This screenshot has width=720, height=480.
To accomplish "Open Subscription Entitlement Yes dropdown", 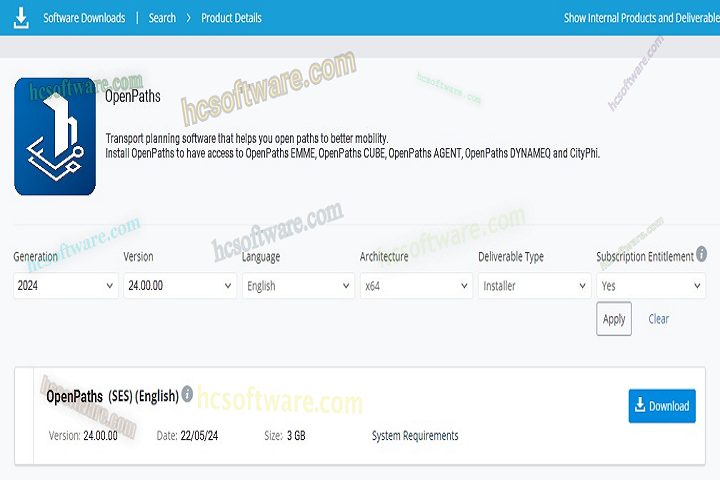I will pos(651,286).
